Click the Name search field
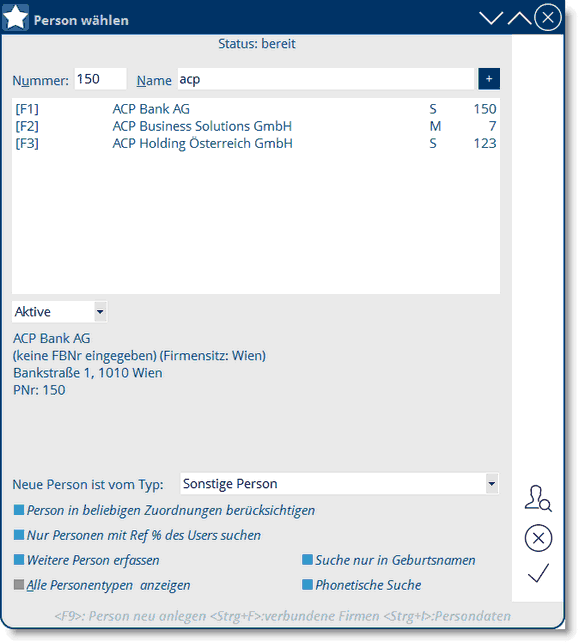 pos(326,79)
